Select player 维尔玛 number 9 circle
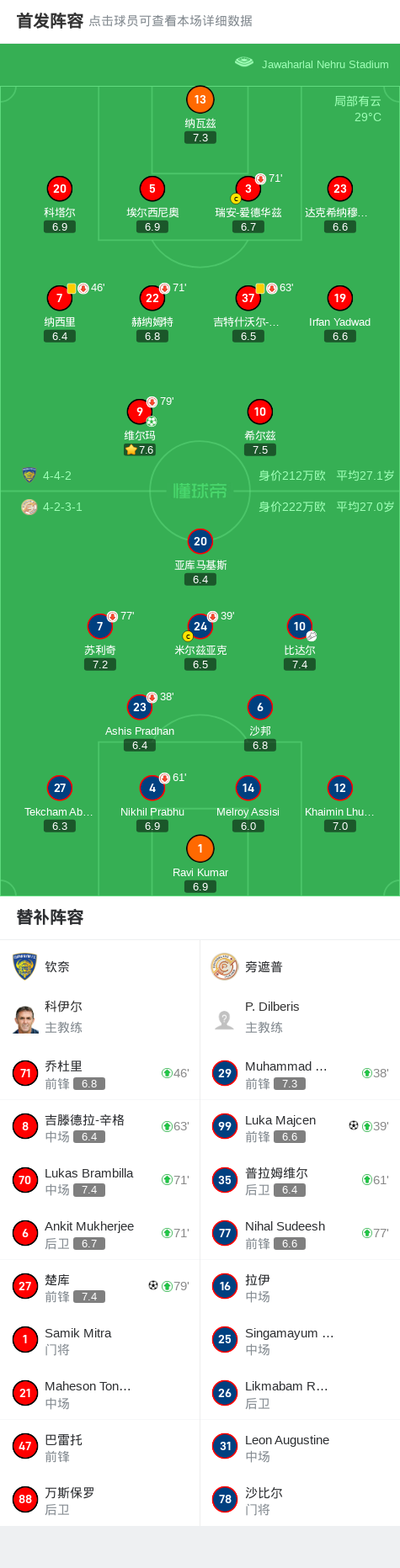This screenshot has height=1568, width=400. point(140,412)
